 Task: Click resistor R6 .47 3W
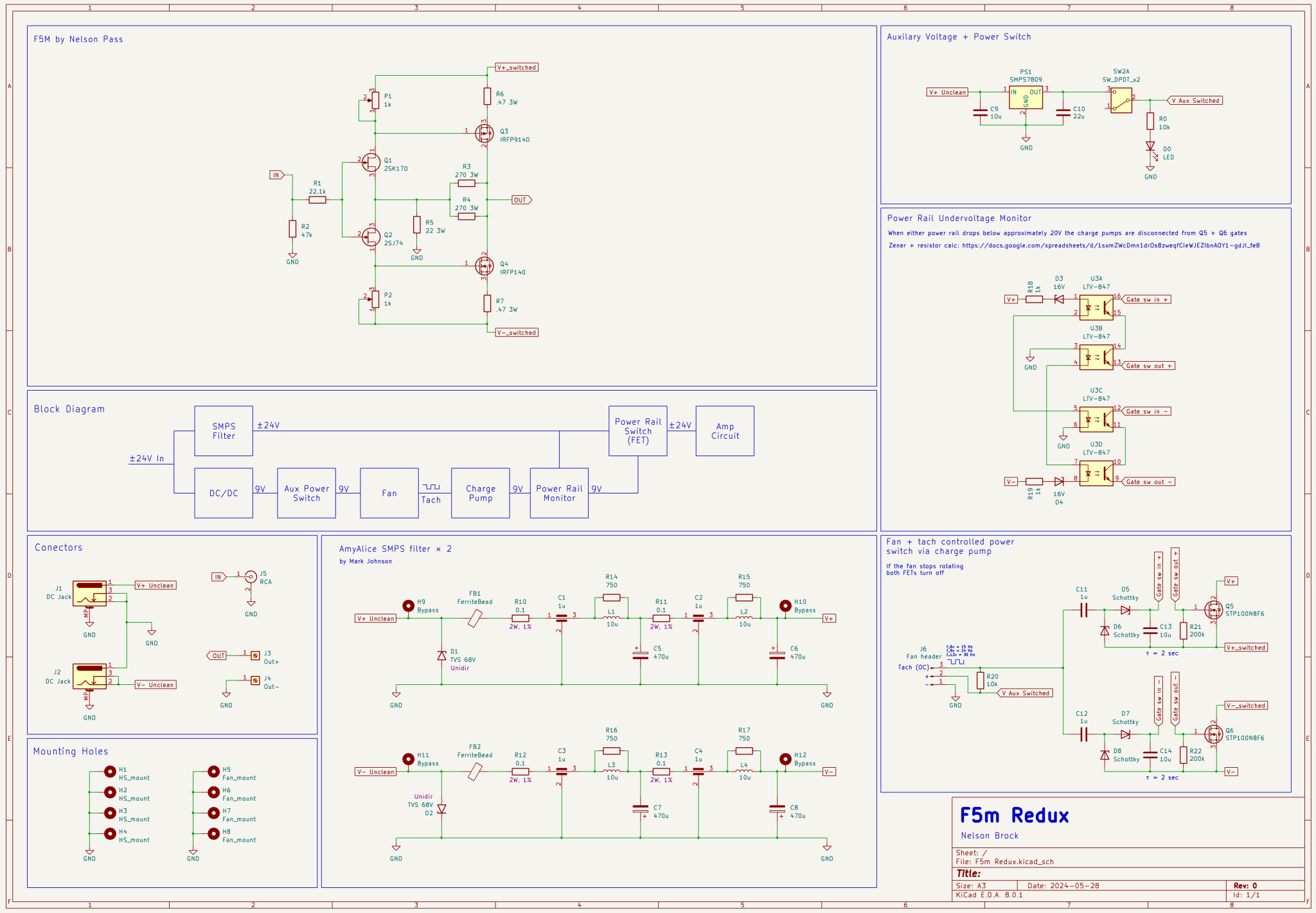(487, 96)
